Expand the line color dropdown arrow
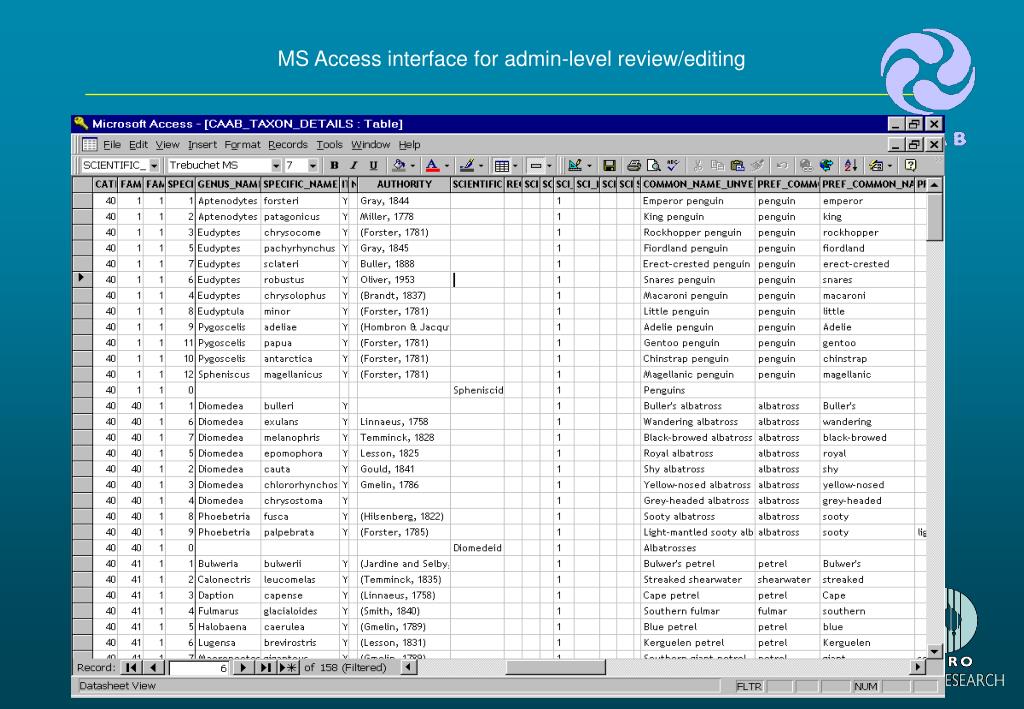The width and height of the screenshot is (1024, 709). (x=481, y=165)
